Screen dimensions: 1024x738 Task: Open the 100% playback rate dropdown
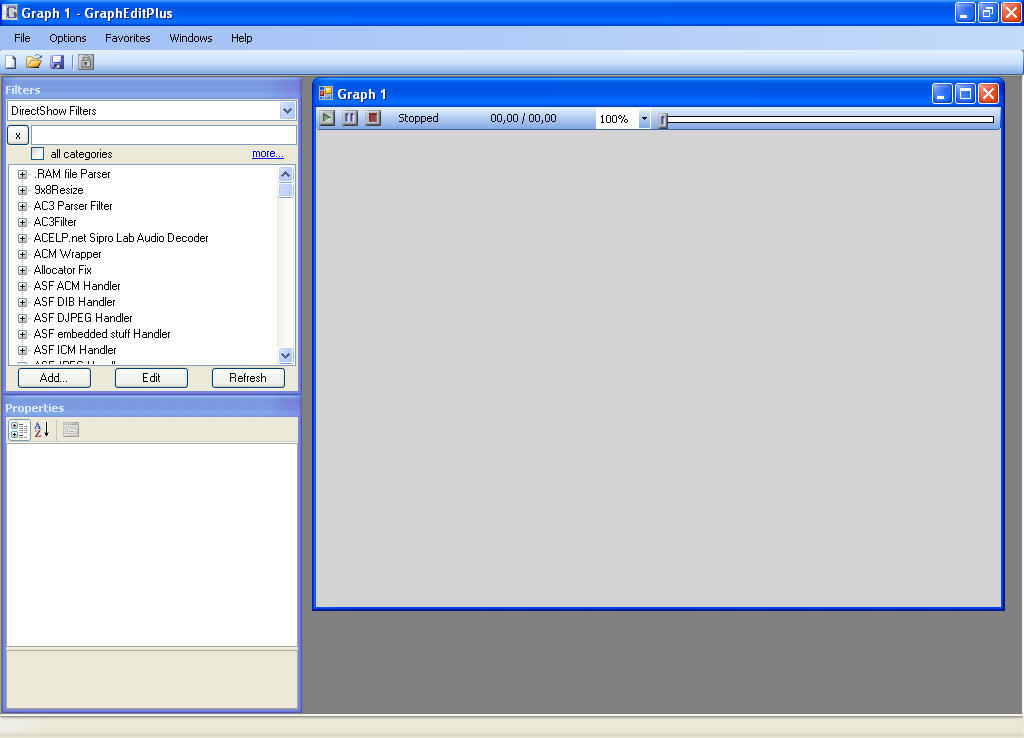(644, 119)
